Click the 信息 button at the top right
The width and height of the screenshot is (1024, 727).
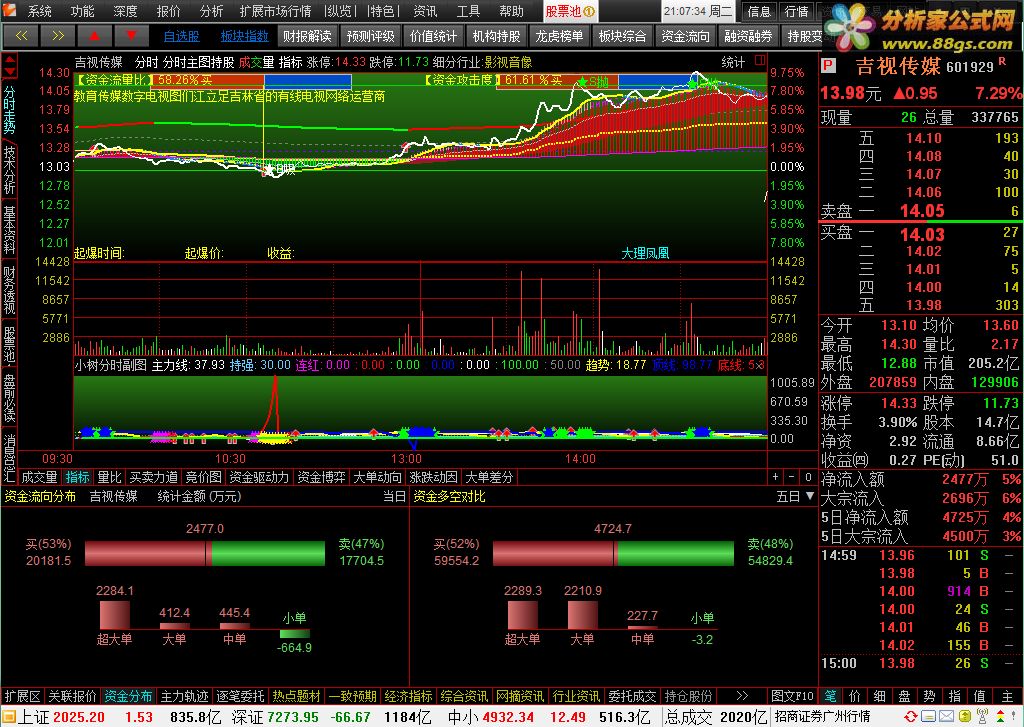click(x=759, y=12)
